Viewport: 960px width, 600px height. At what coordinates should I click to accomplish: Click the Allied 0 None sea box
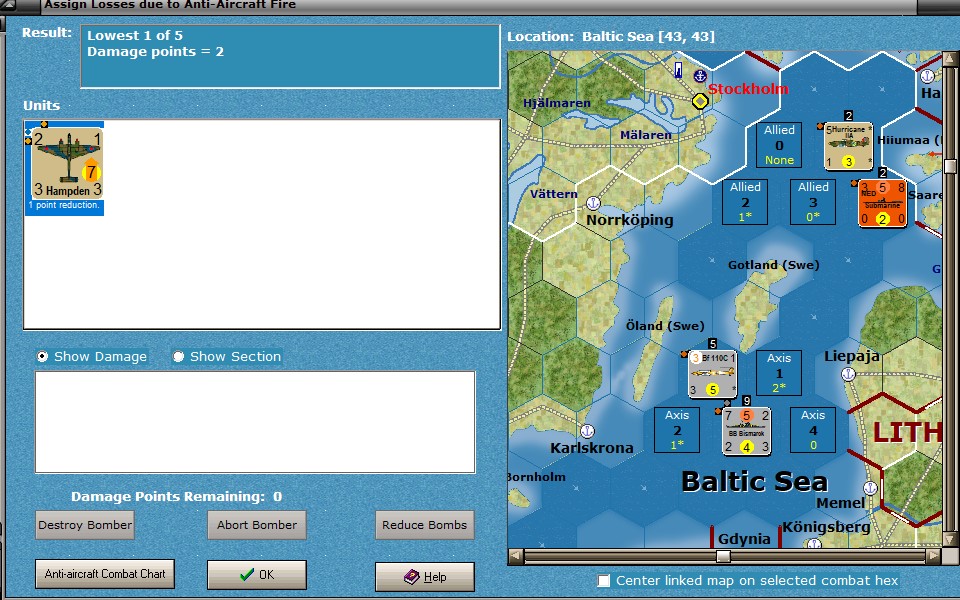pos(779,144)
